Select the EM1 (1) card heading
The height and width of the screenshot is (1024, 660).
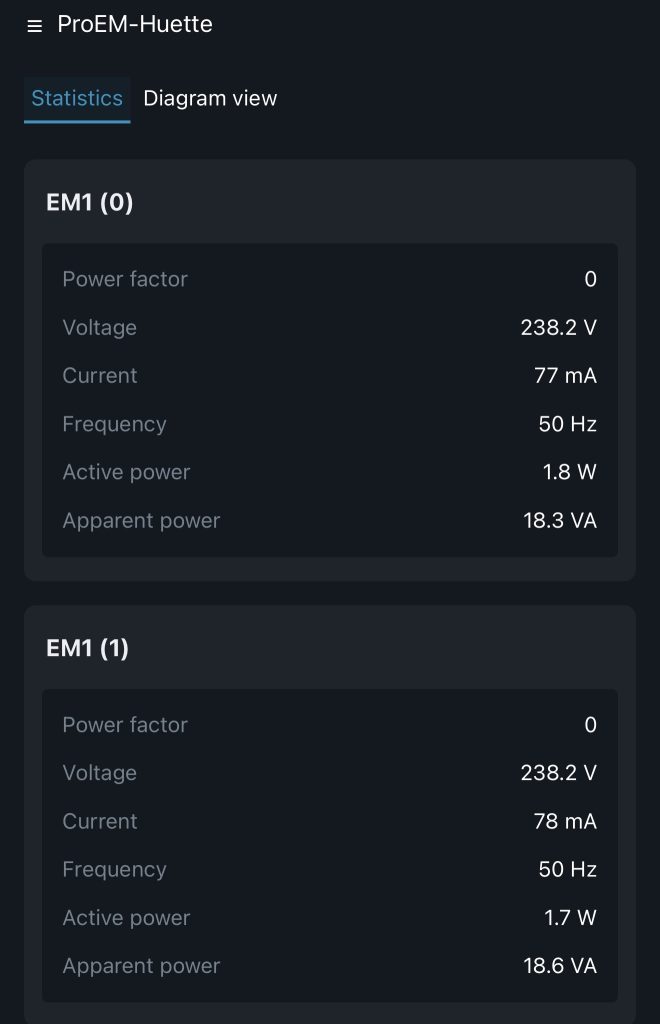(87, 648)
